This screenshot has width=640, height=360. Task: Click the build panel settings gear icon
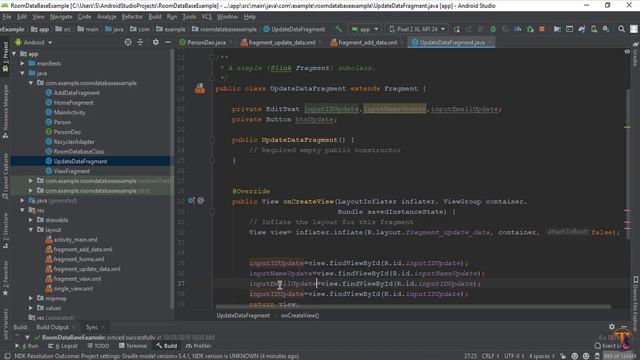[x=611, y=327]
